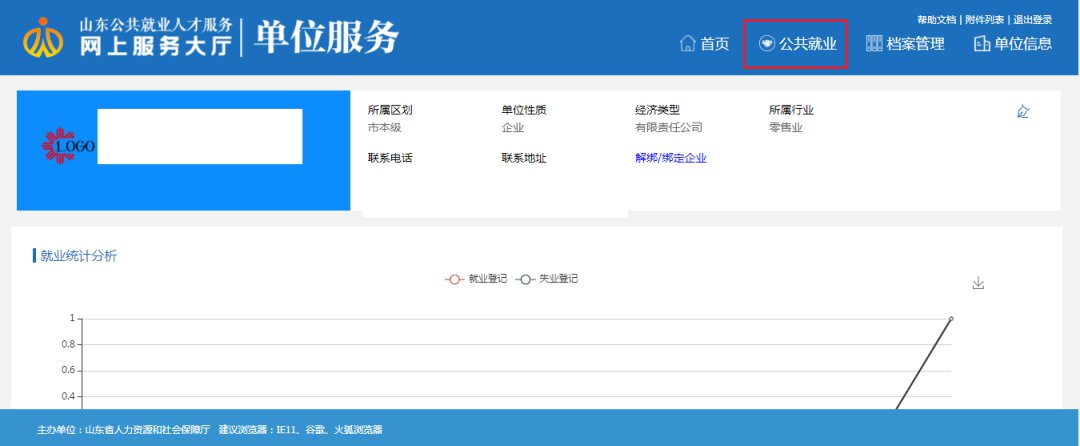Click the chart data point at value 1

[x=950, y=319]
